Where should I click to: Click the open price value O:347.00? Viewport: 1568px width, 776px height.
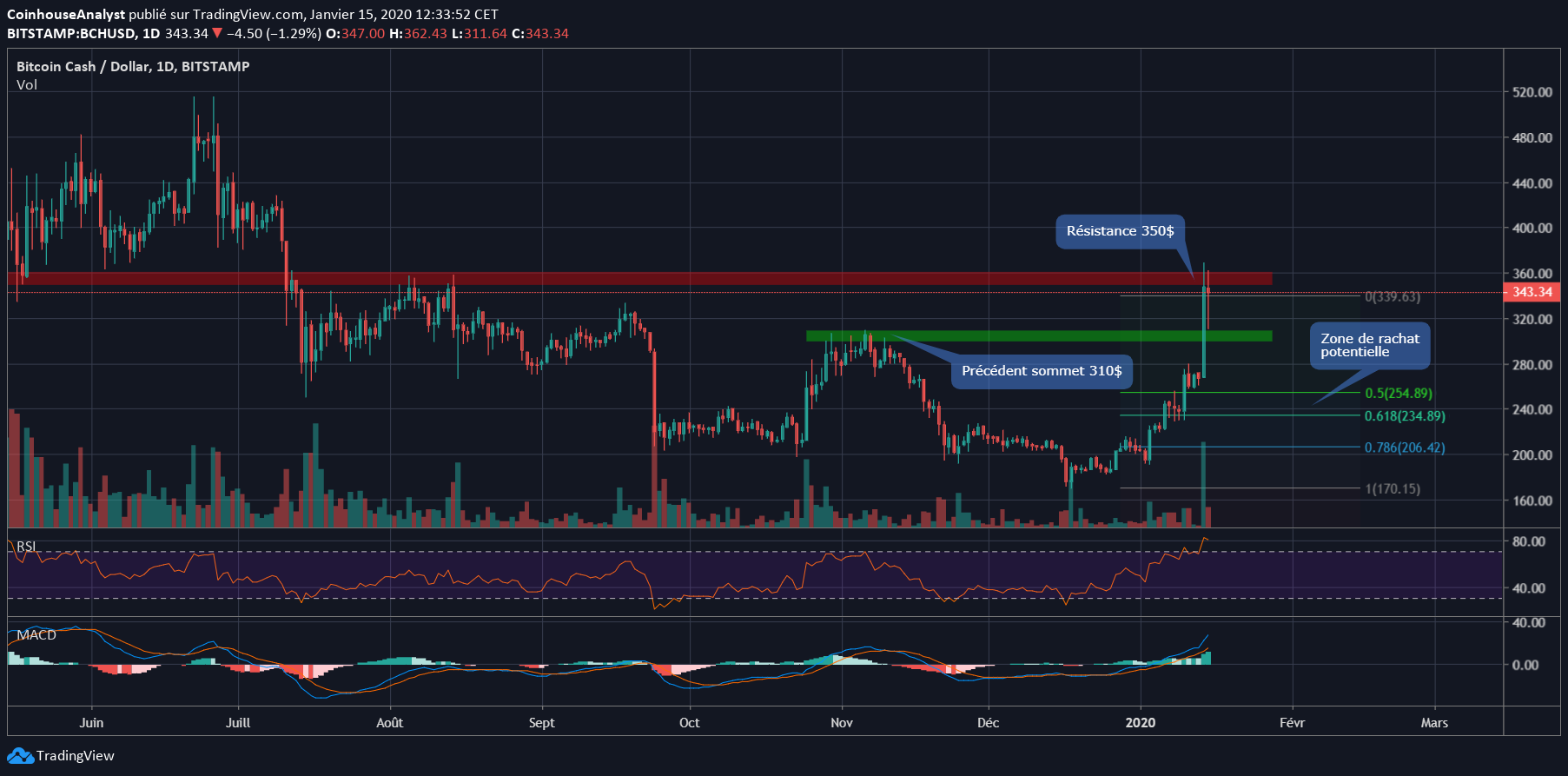tap(355, 34)
